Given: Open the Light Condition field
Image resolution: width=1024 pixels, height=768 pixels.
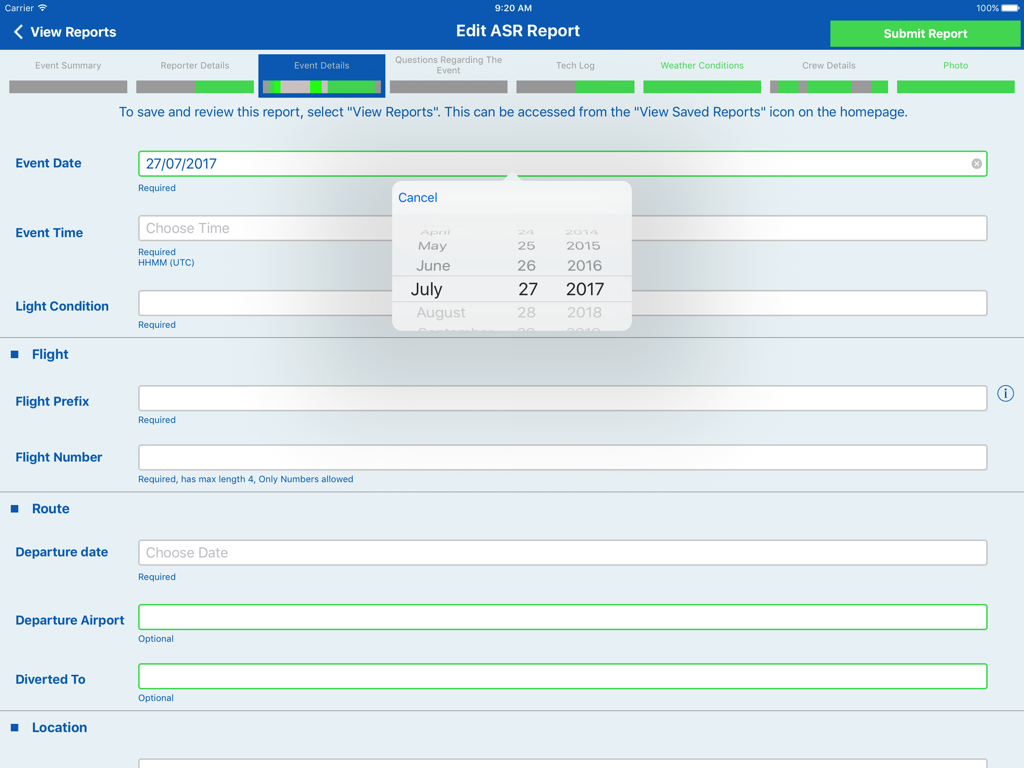Looking at the screenshot, I should [x=562, y=303].
